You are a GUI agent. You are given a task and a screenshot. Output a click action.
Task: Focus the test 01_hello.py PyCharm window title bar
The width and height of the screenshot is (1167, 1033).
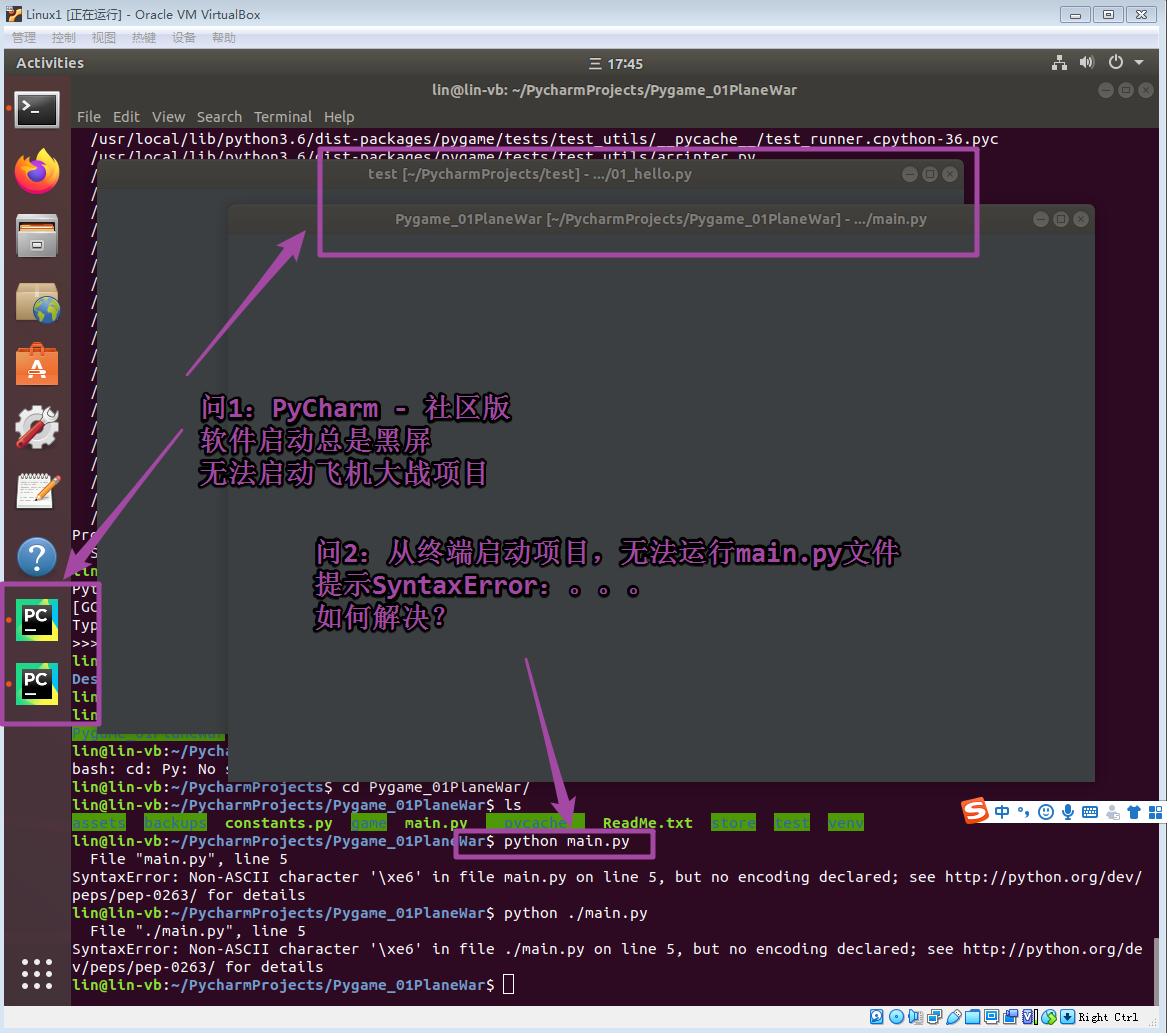click(530, 174)
